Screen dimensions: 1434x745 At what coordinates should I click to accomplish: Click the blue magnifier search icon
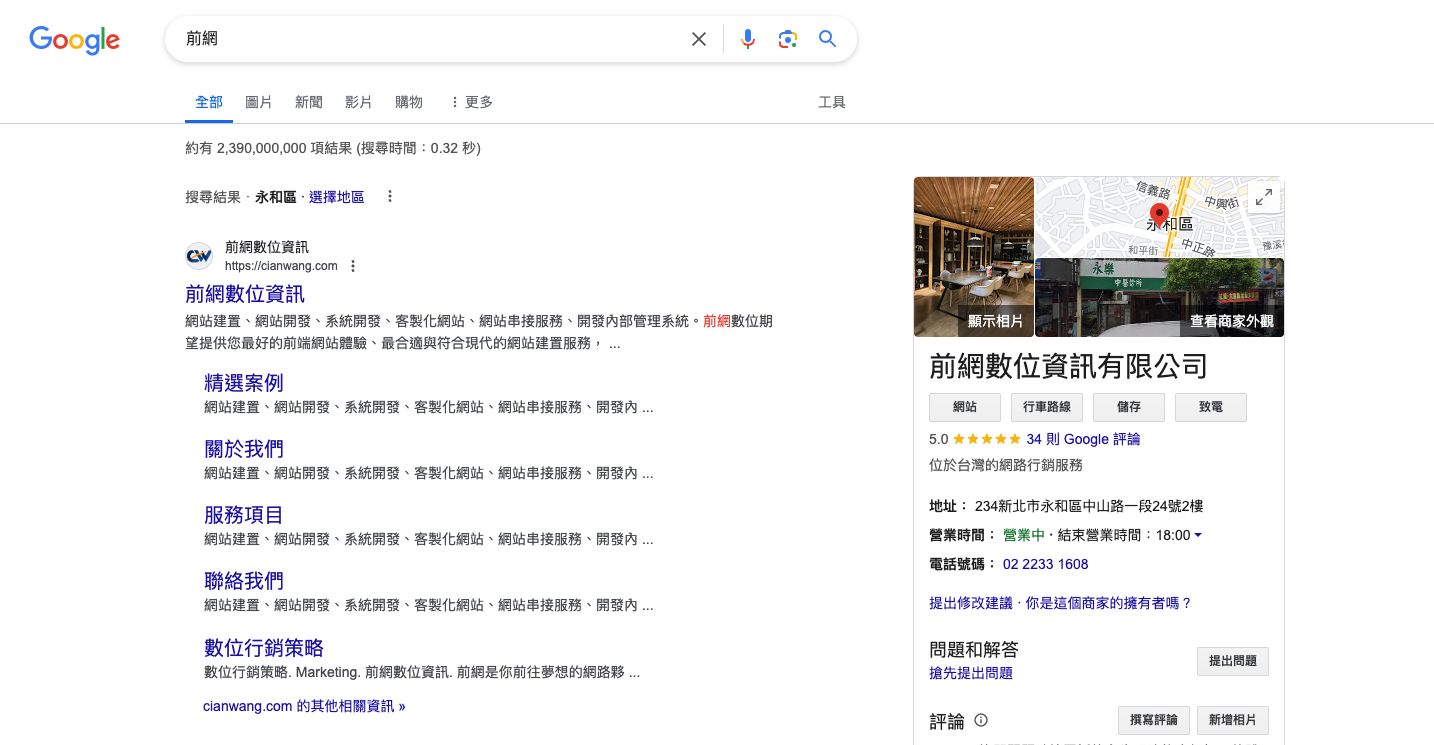coord(827,38)
